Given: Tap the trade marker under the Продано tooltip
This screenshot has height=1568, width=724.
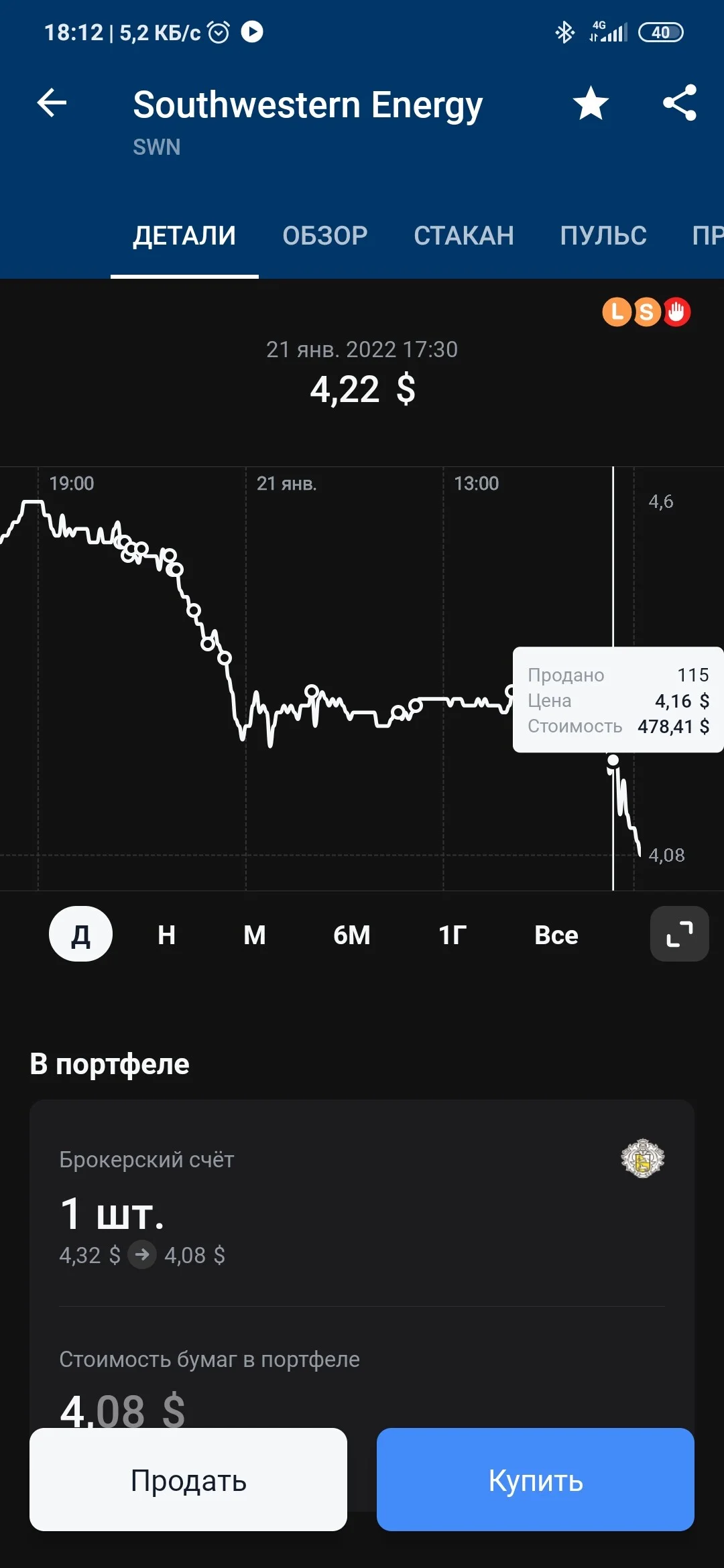Looking at the screenshot, I should point(613,761).
